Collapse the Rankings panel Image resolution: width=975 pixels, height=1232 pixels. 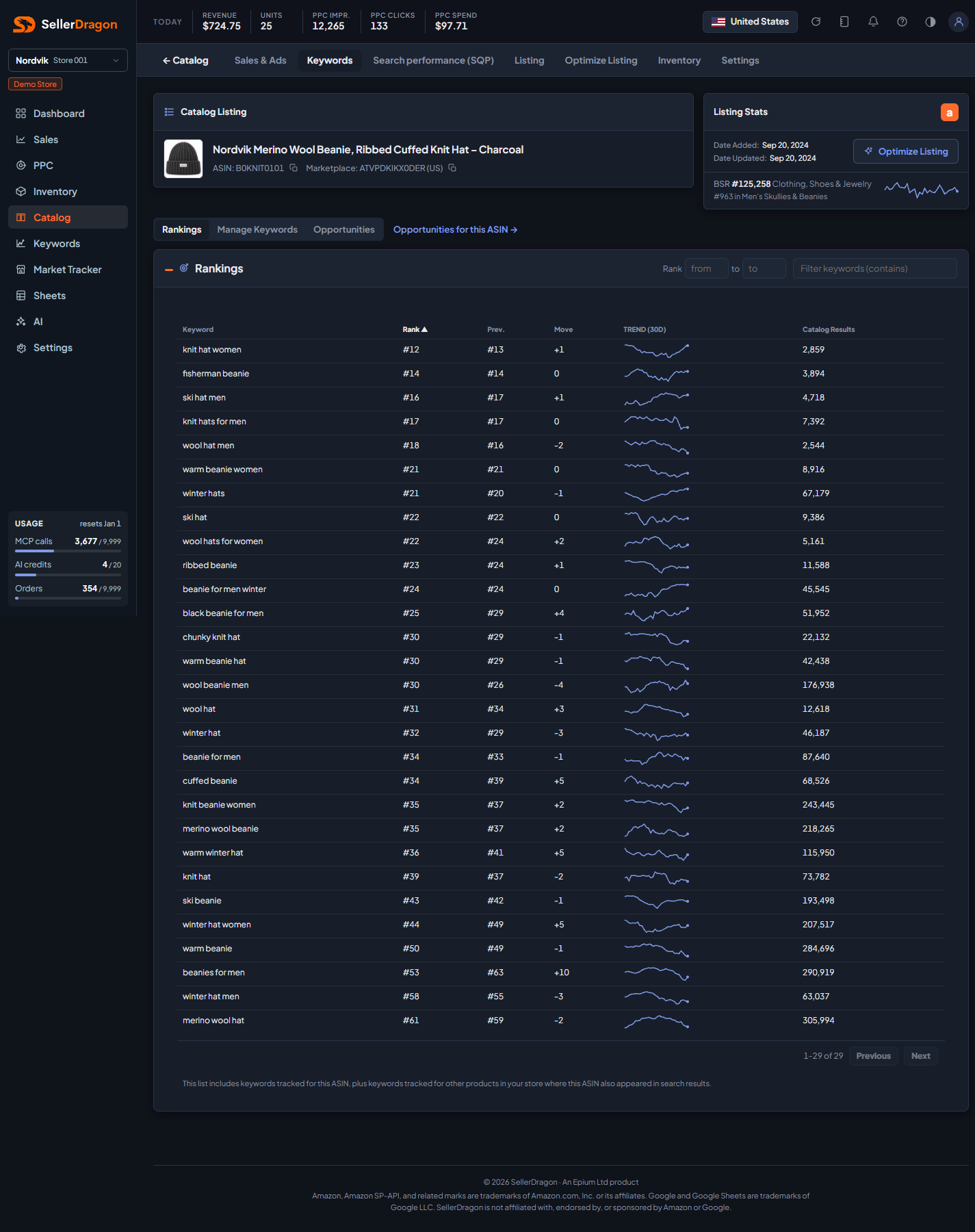click(x=169, y=270)
